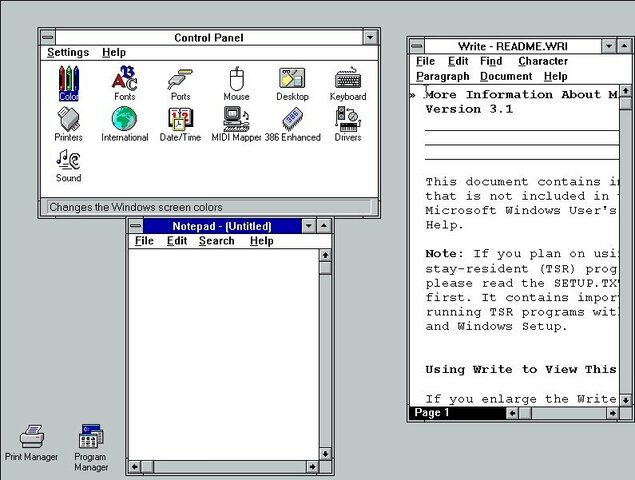This screenshot has height=480, width=635.
Task: Minimize the Write README.WRI window
Action: [609, 46]
